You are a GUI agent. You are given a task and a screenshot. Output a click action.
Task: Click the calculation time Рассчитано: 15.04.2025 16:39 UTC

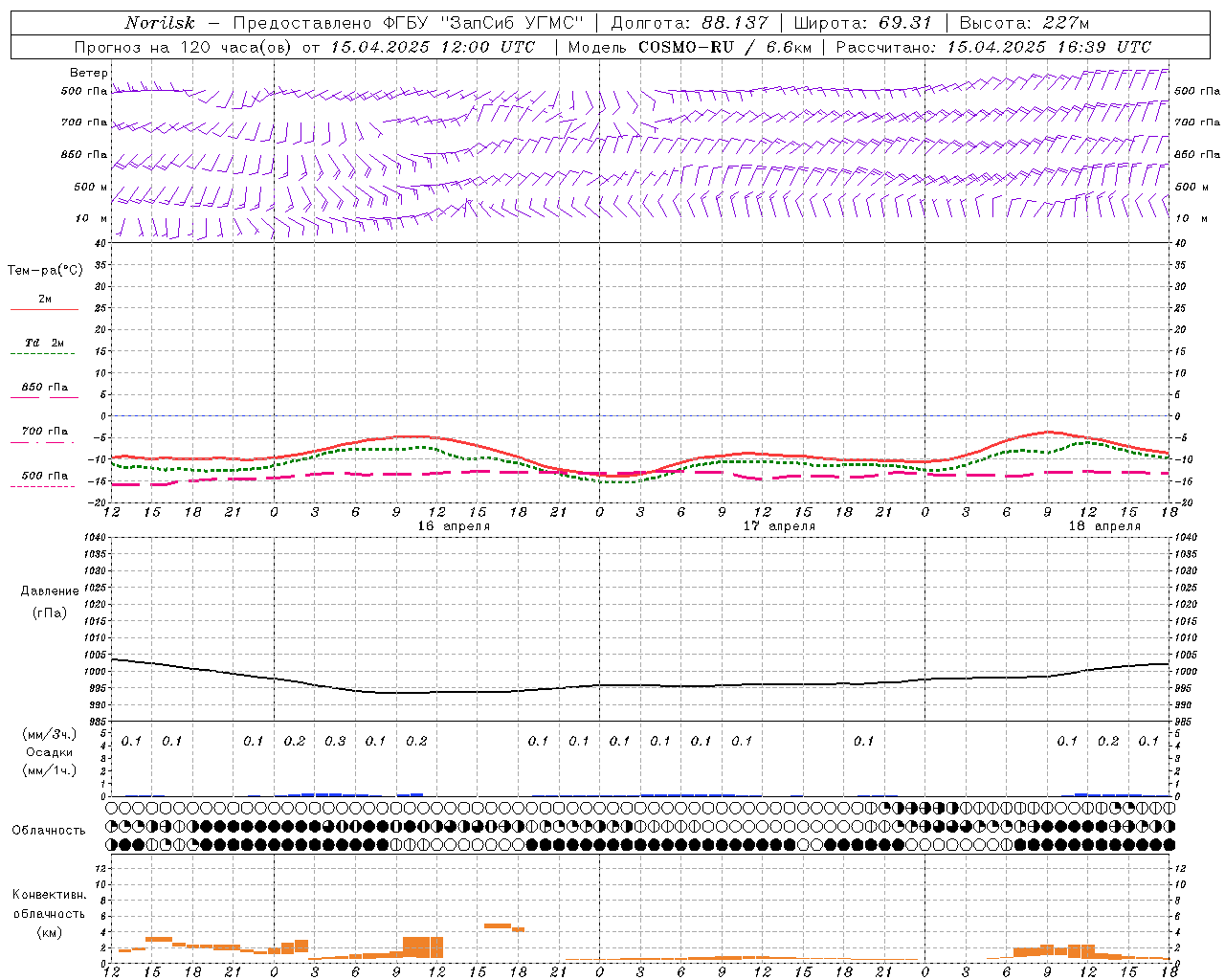point(993,47)
